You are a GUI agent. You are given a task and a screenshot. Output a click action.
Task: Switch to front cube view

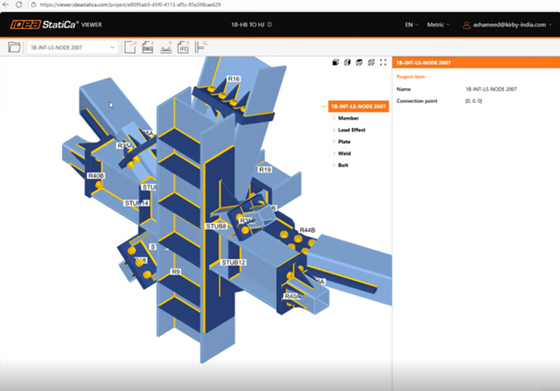335,62
